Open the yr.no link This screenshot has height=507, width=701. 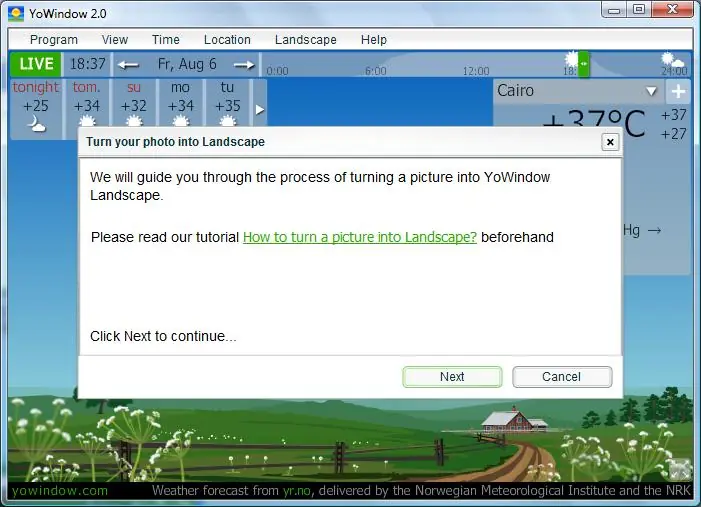pos(297,490)
